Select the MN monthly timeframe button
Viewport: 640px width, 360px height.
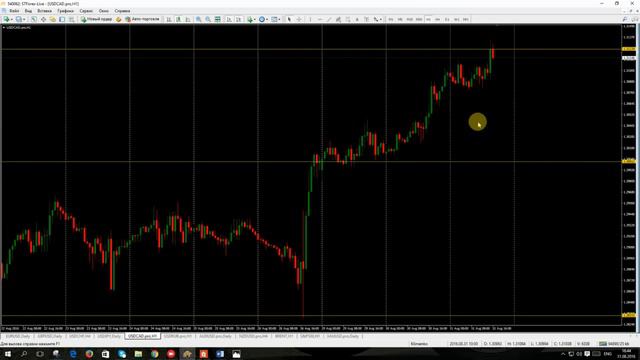(x=466, y=19)
